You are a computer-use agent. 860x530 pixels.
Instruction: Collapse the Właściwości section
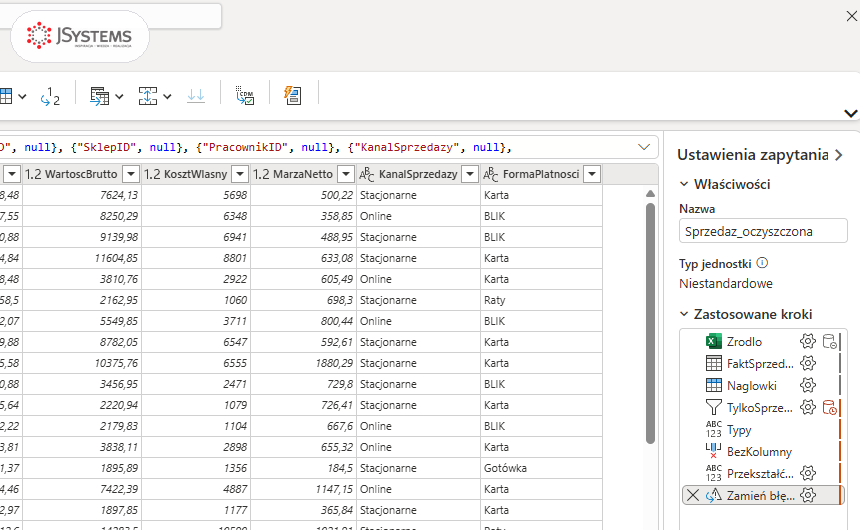tap(684, 184)
